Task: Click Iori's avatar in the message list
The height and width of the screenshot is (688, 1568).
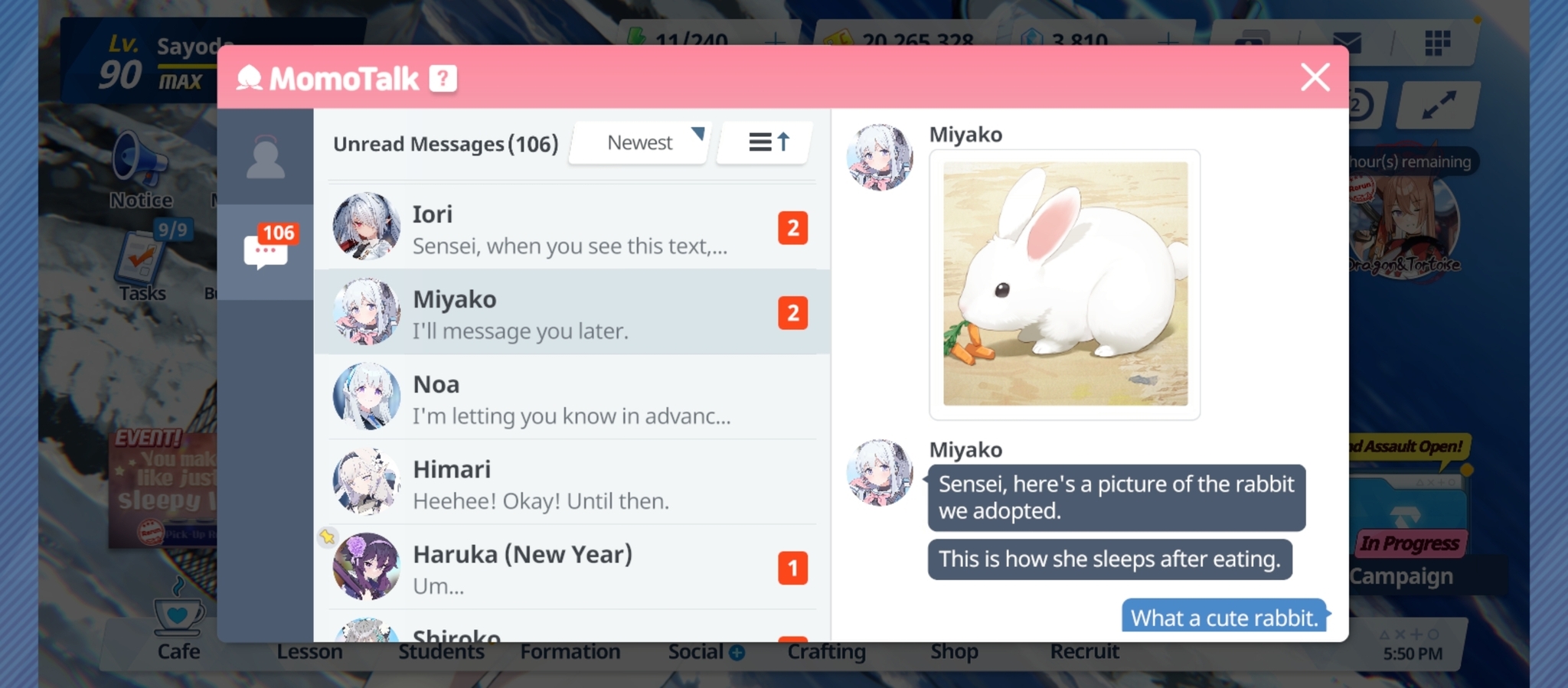Action: 366,227
